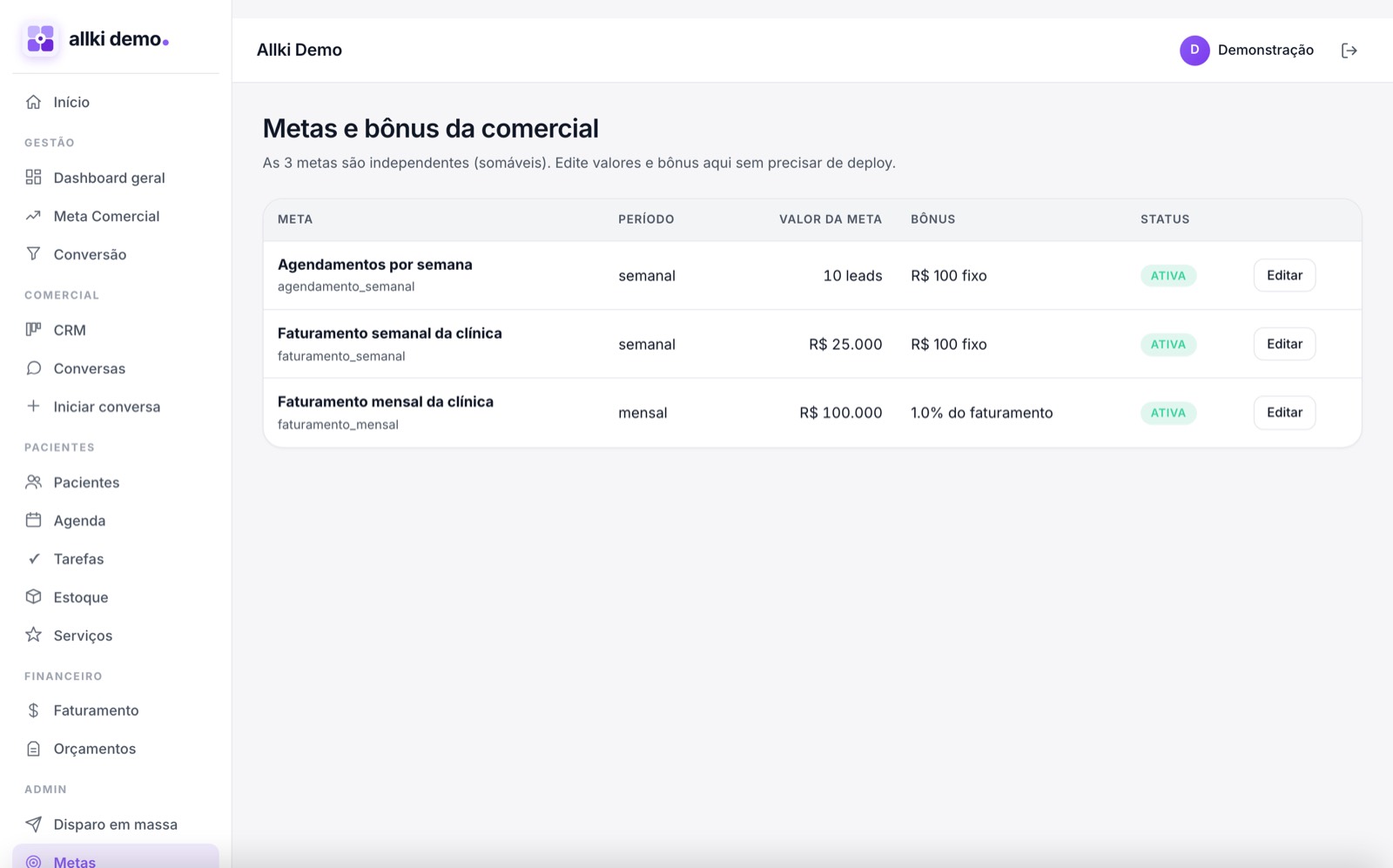The width and height of the screenshot is (1393, 868).
Task: Edit the Faturamento mensal da clínica goal
Action: [x=1284, y=413]
